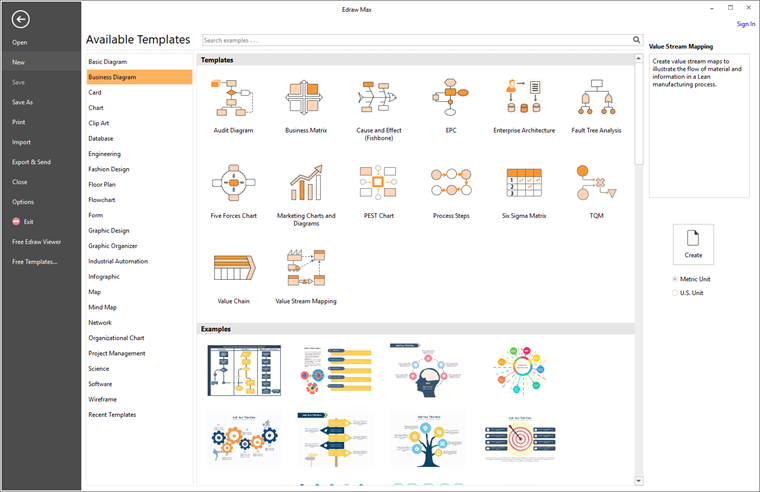Click in the Search examples field
This screenshot has height=492, width=760.
coord(417,40)
